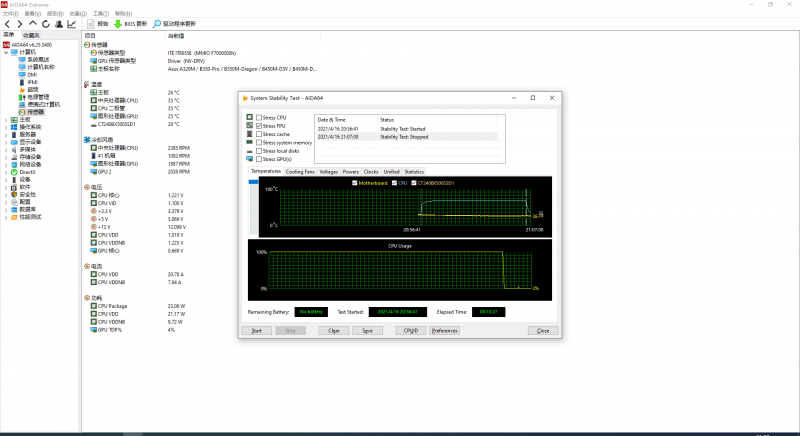
Task: Enable the Stress GPU(s) checkbox
Action: point(259,159)
